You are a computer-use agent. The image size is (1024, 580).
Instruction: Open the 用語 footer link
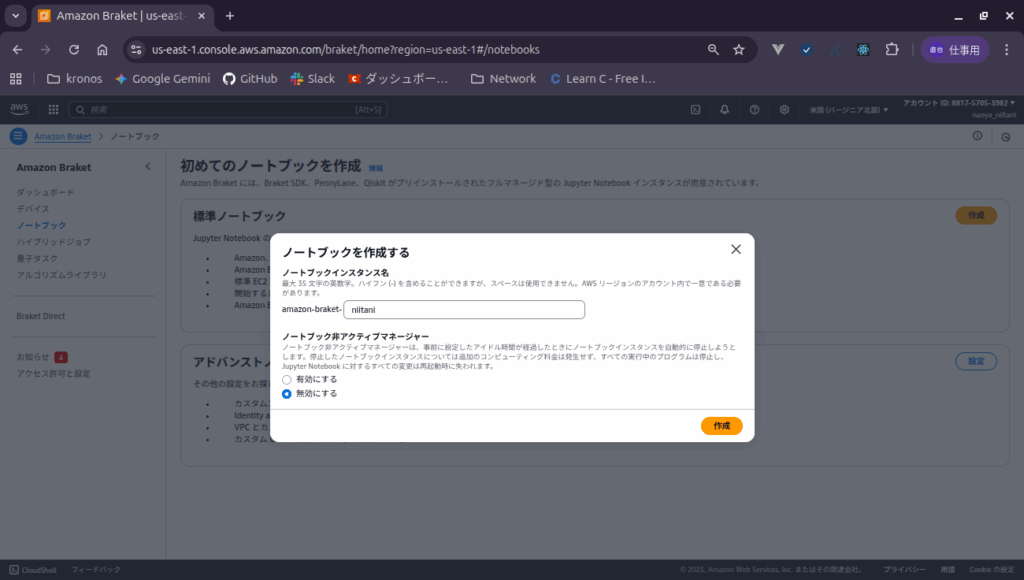pyautogui.click(x=948, y=570)
